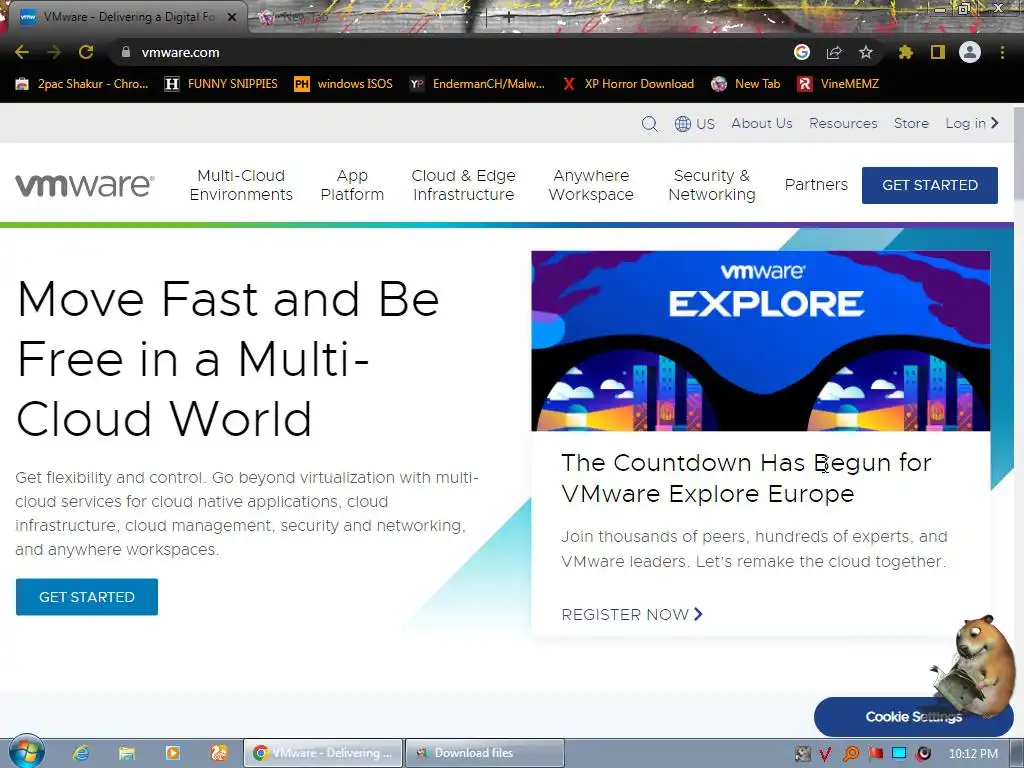Open the Windows Start orb
Screen dimensions: 1024x768
27,752
